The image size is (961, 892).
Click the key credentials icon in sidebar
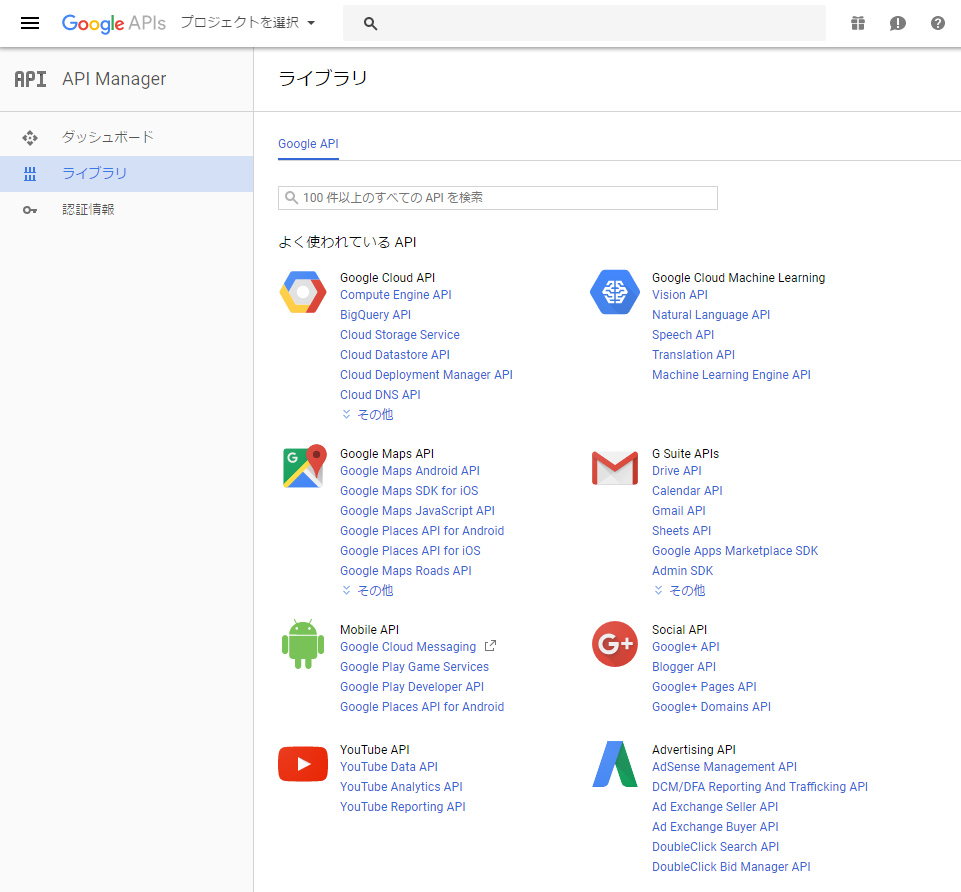30,210
